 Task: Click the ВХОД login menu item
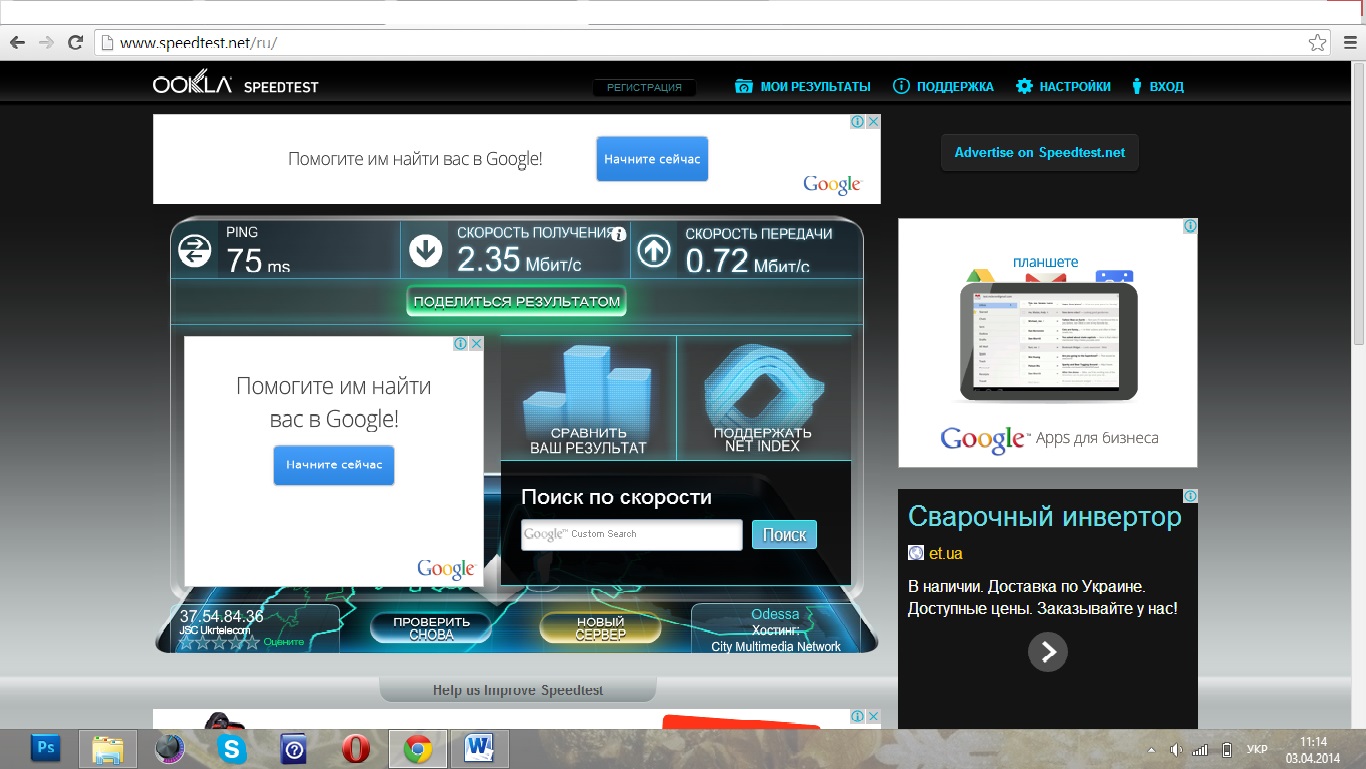tap(1167, 87)
